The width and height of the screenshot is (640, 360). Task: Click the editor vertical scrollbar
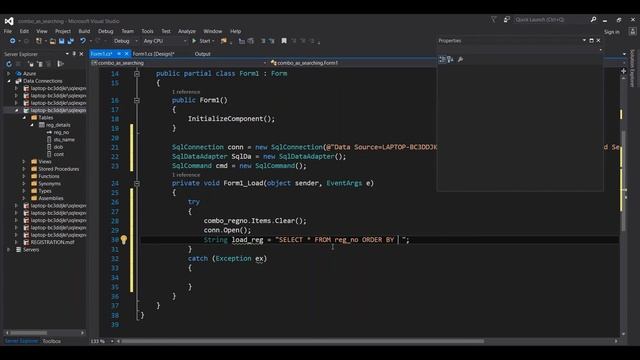[624, 180]
